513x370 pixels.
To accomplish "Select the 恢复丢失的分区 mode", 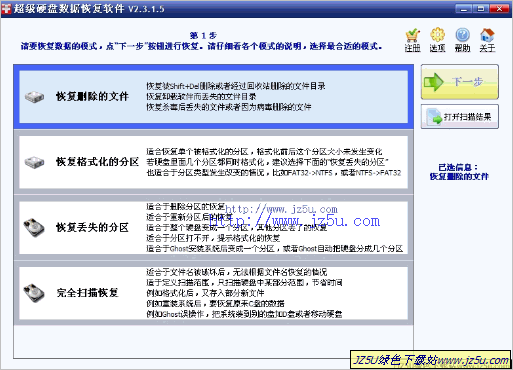I will point(213,228).
